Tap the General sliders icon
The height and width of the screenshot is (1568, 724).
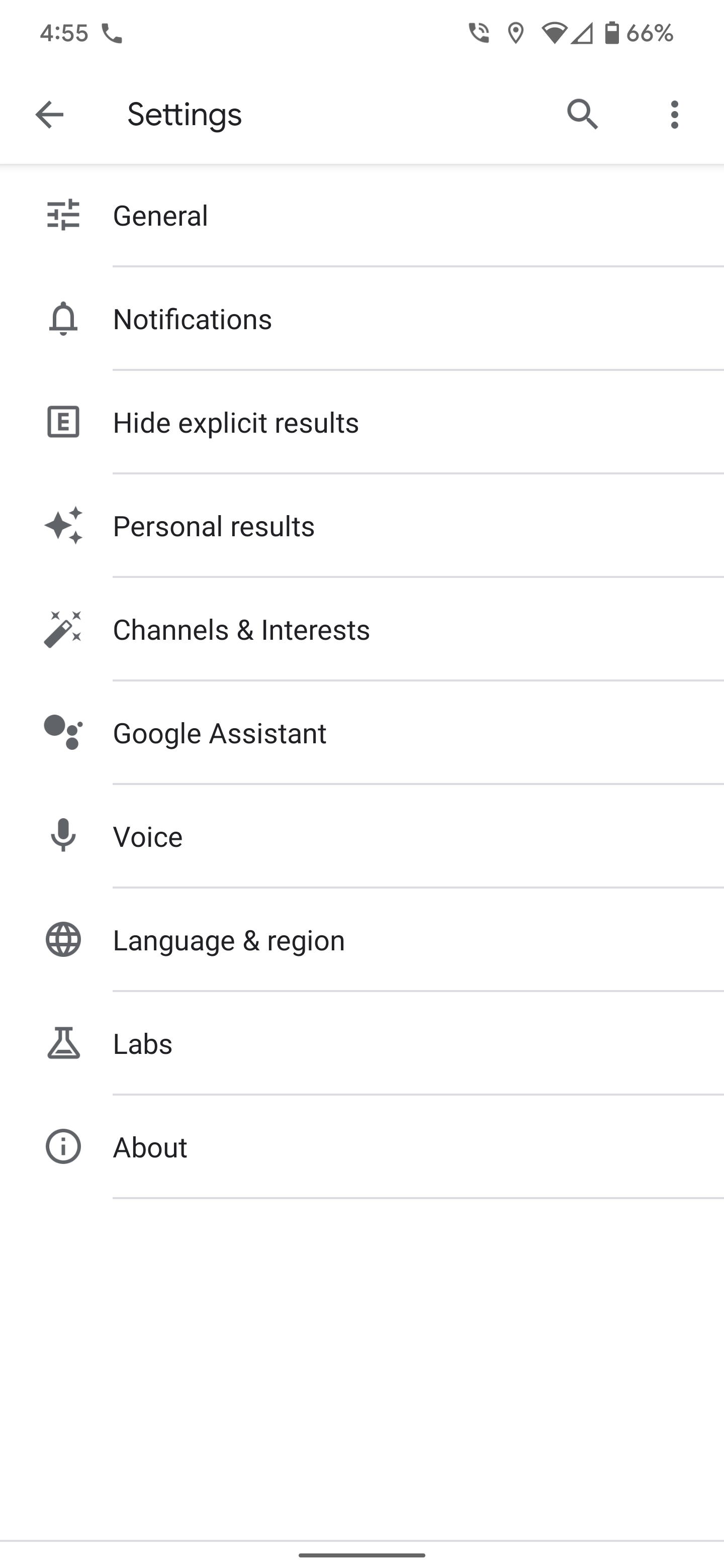click(x=63, y=215)
